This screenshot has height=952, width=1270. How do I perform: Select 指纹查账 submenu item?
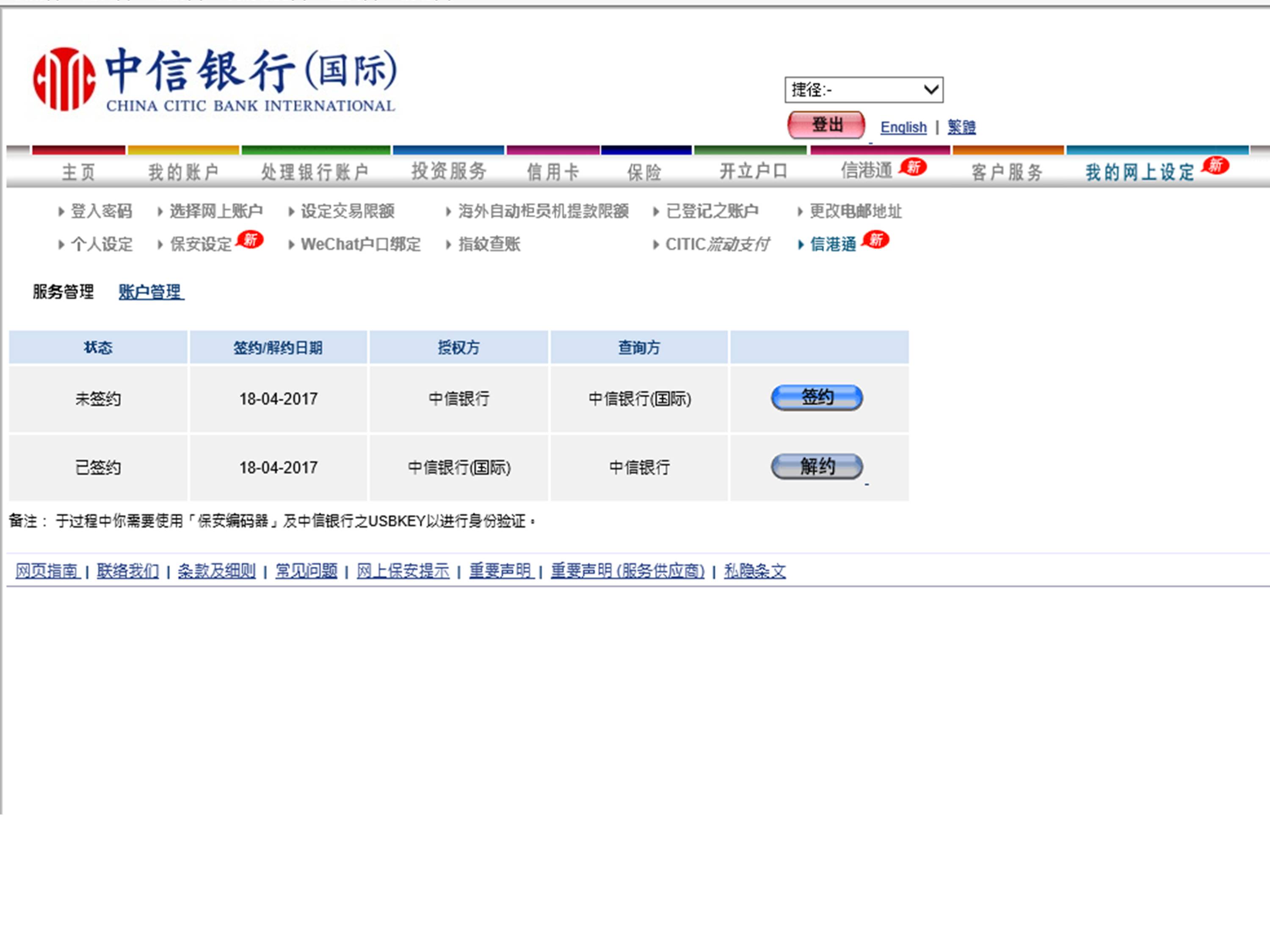point(489,245)
